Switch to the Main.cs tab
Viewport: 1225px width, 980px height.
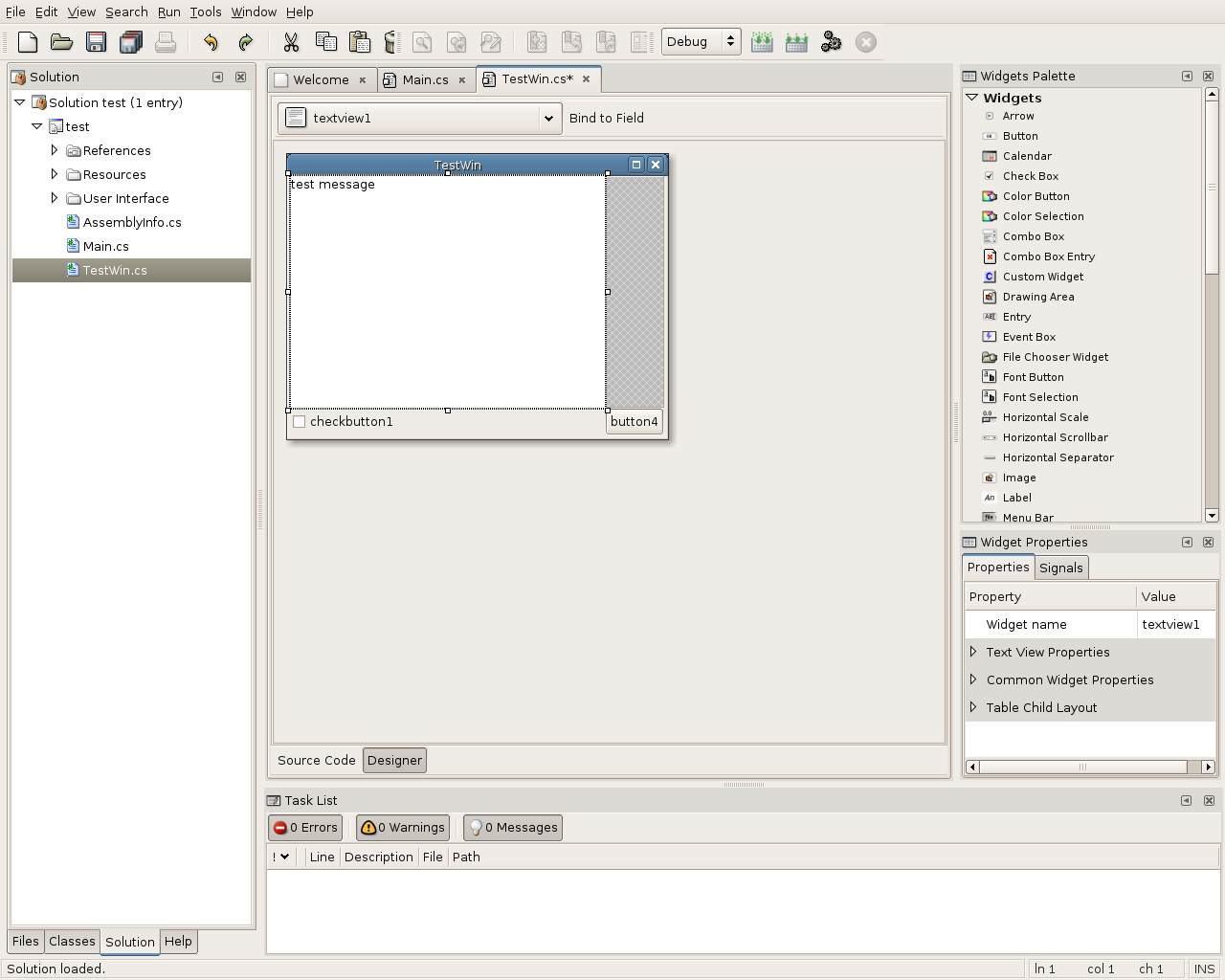(425, 79)
